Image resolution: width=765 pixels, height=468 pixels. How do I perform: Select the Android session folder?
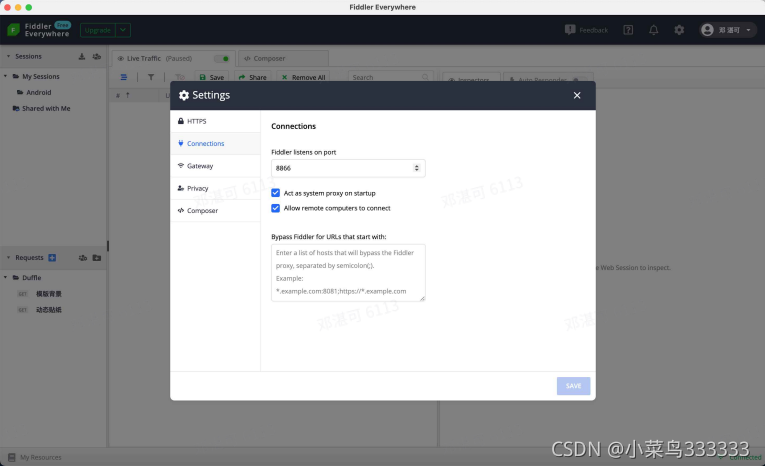(x=34, y=92)
